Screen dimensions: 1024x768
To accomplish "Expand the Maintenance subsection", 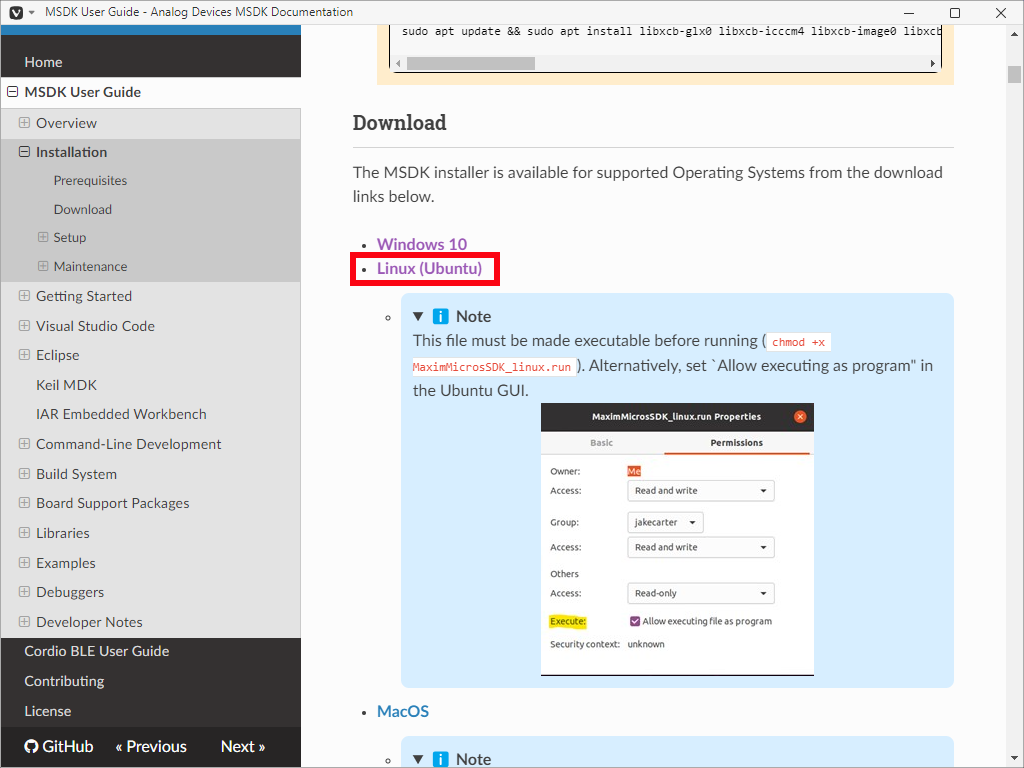I will click(43, 266).
